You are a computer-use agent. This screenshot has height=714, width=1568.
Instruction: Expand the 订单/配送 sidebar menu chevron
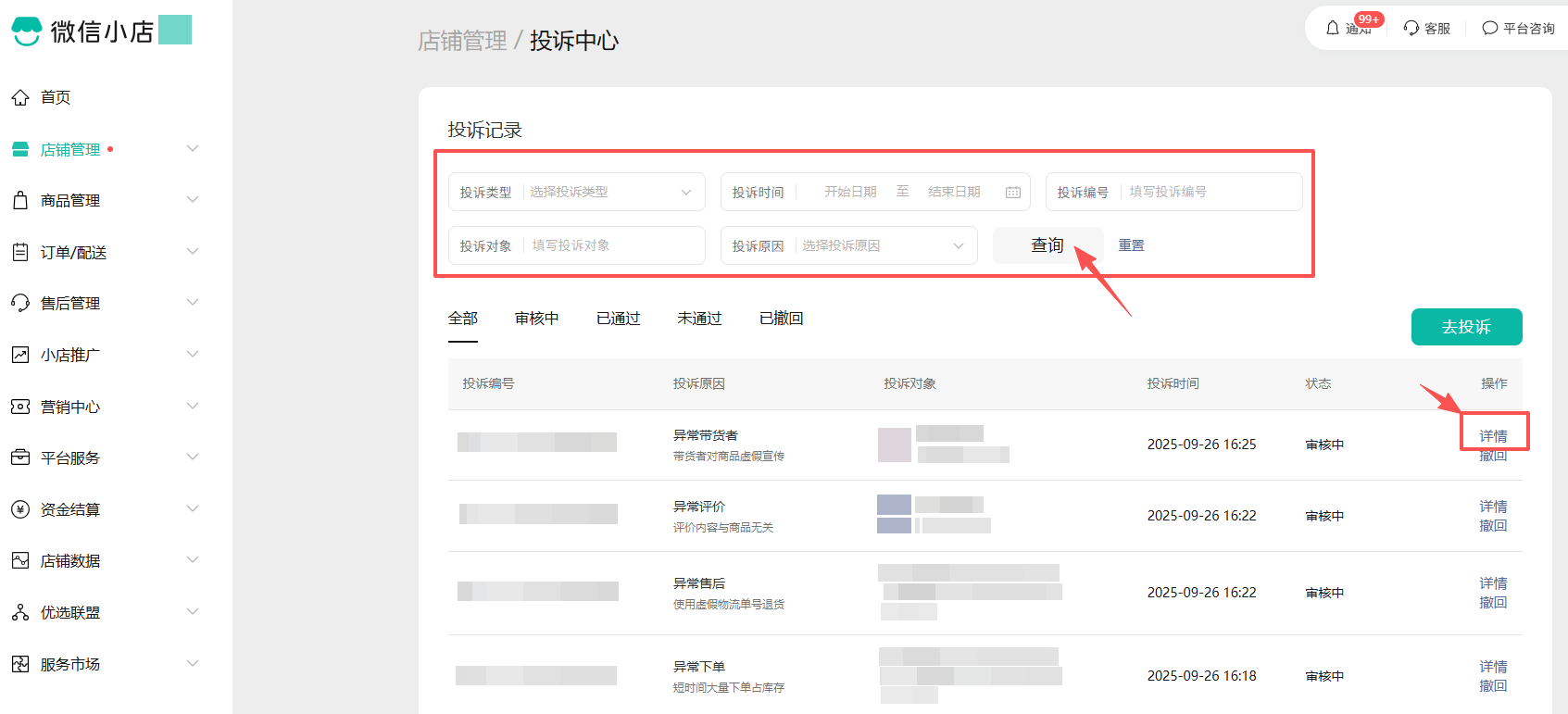[193, 251]
